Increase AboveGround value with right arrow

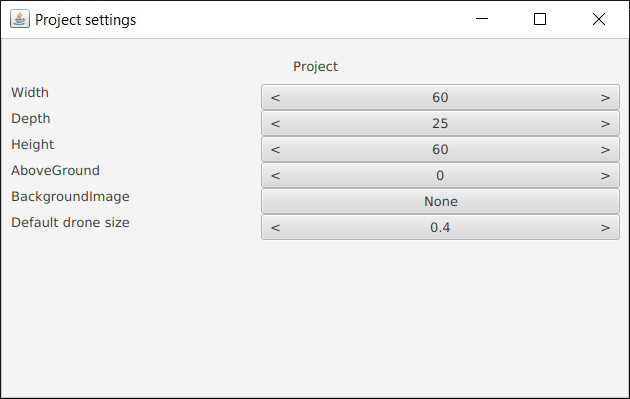pos(605,176)
